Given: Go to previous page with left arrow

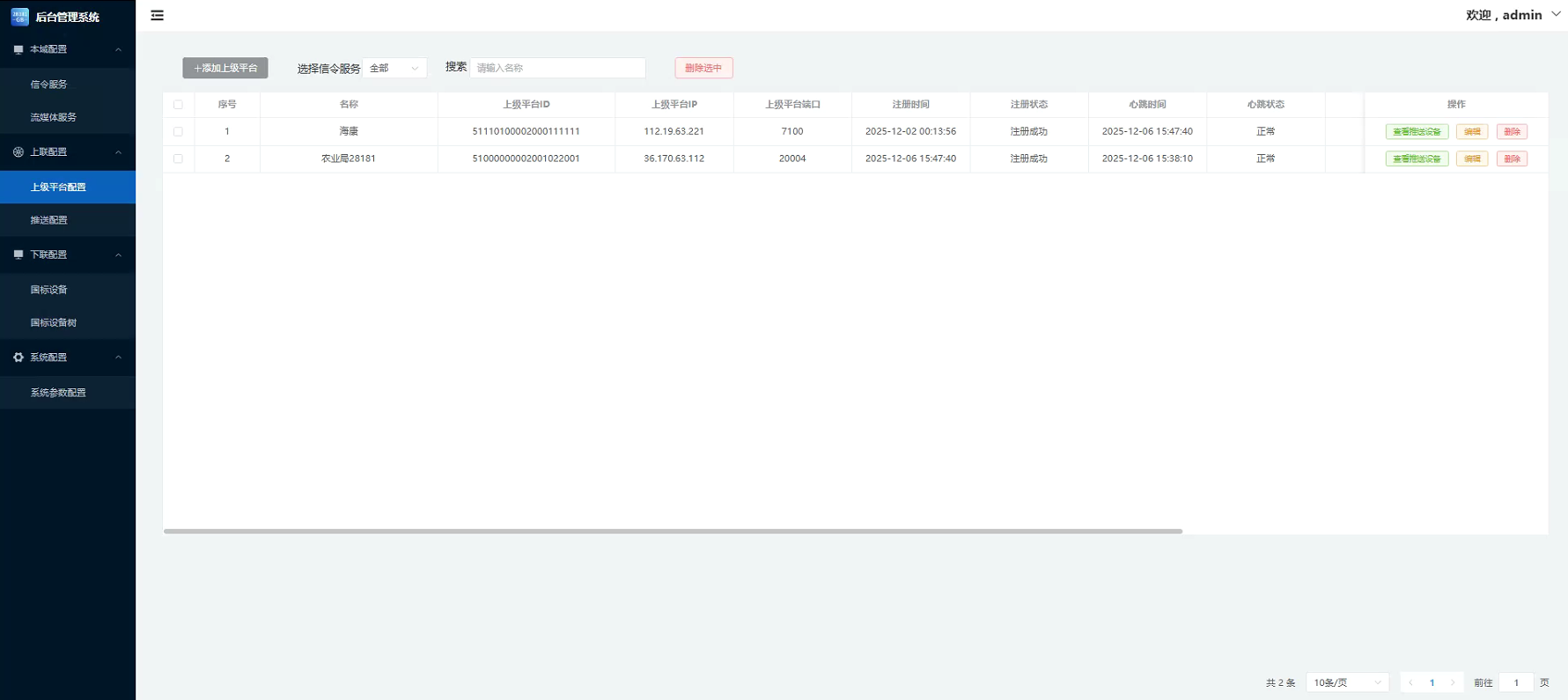Looking at the screenshot, I should [x=1410, y=682].
